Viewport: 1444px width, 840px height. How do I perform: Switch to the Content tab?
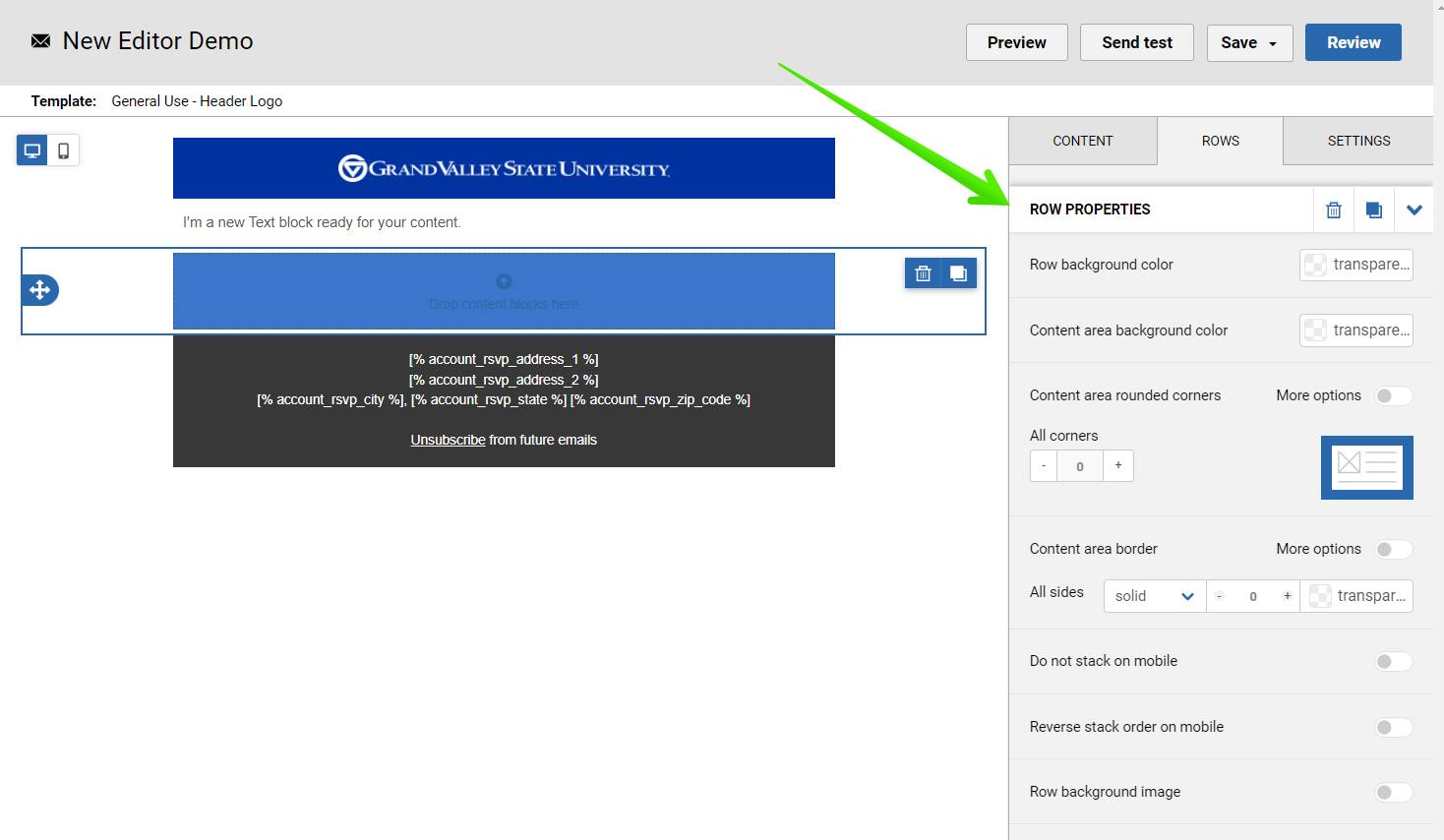point(1082,141)
